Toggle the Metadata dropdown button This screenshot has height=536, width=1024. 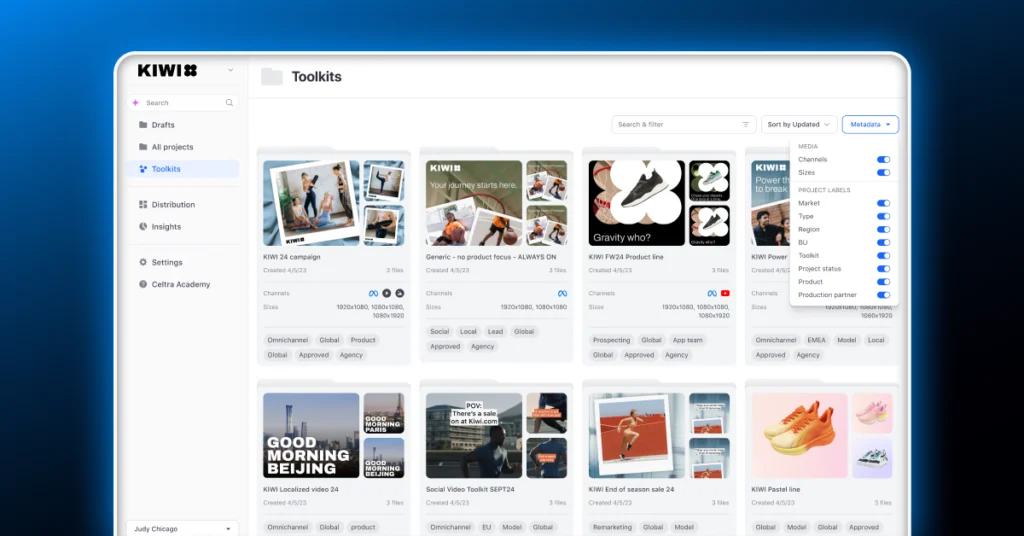tap(870, 124)
